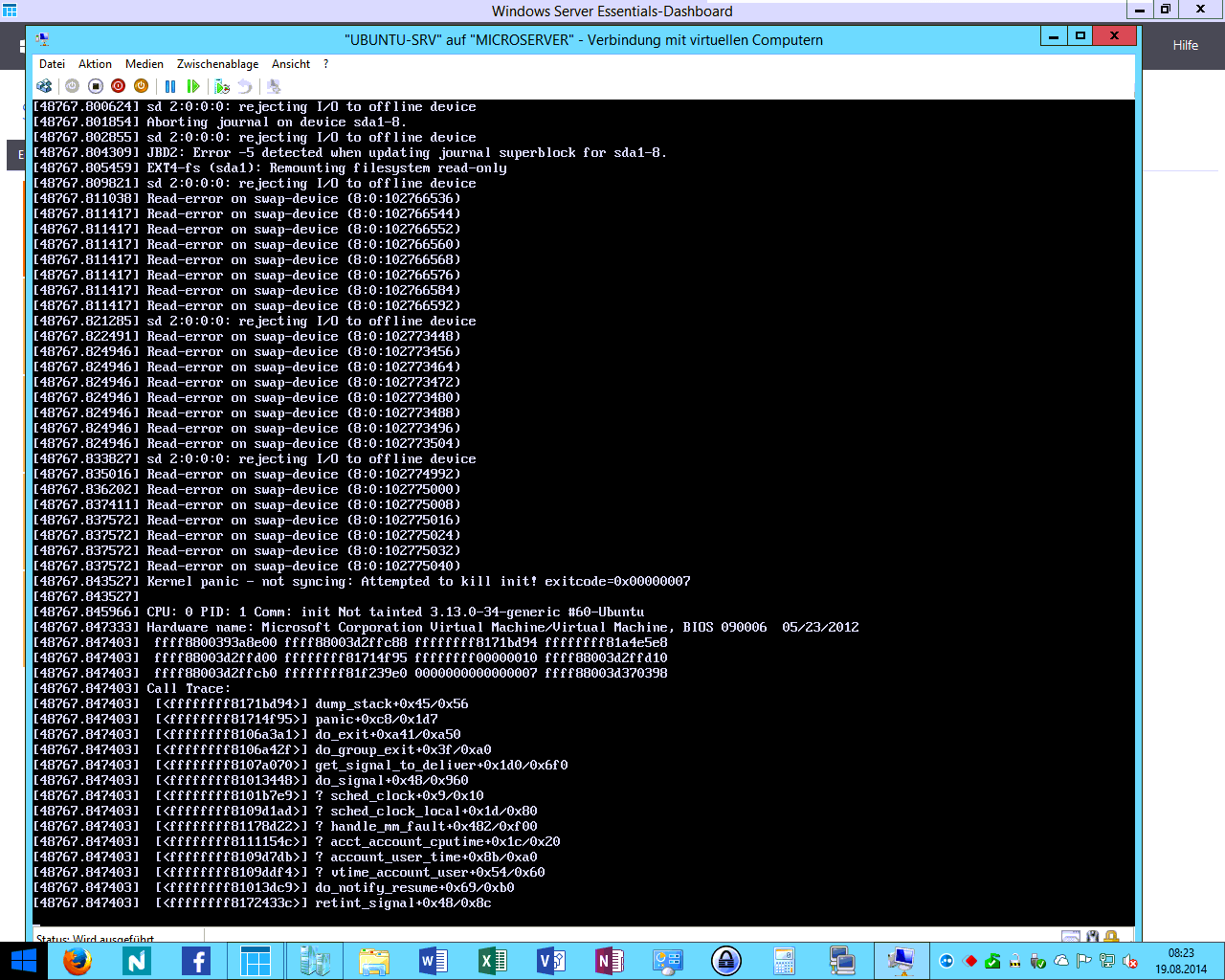Reset the VM with the green play icon

[x=193, y=86]
